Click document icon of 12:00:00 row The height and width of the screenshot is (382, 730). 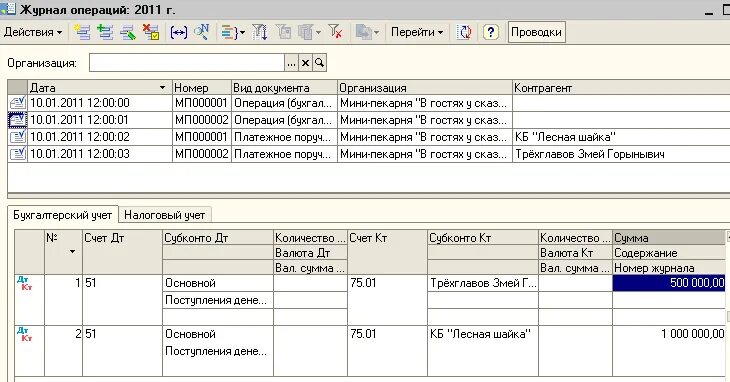[x=18, y=103]
